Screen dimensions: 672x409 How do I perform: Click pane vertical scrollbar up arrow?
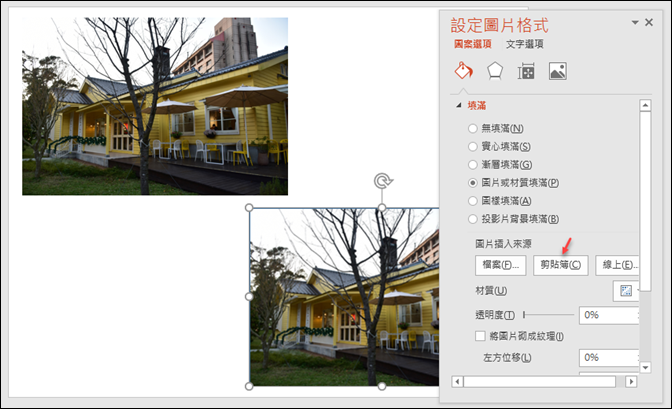point(645,105)
